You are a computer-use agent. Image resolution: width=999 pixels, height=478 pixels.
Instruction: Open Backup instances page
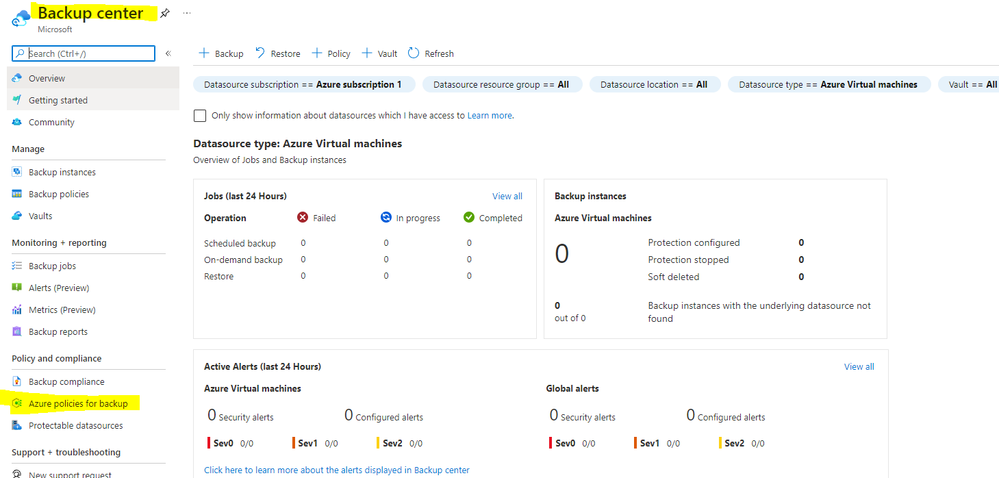coord(62,172)
